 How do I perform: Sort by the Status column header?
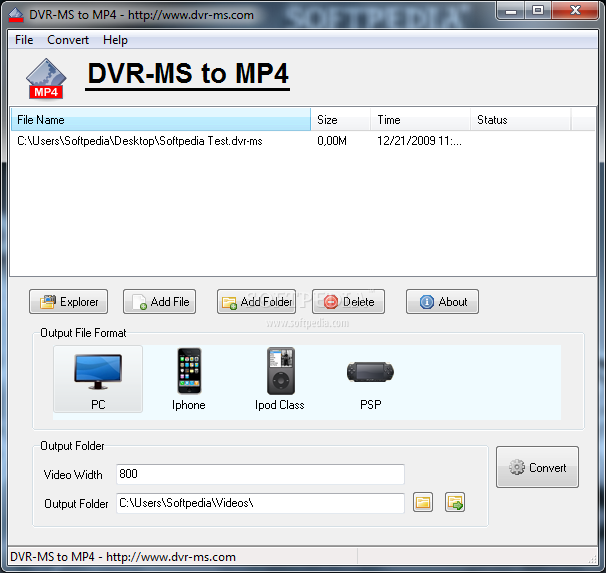[x=521, y=120]
